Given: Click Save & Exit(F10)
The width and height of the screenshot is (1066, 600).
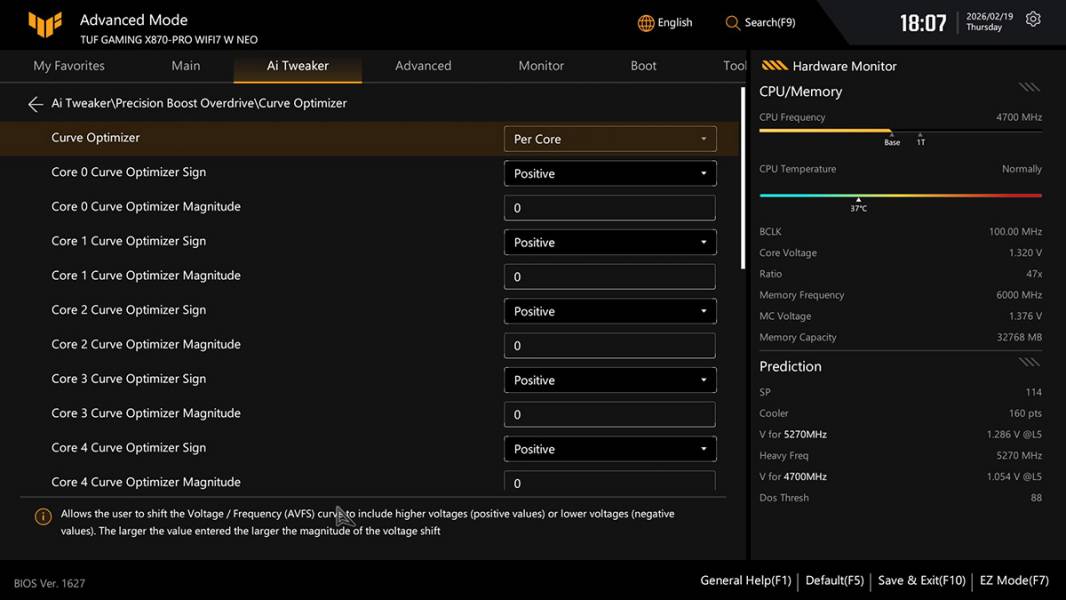Looking at the screenshot, I should point(921,580).
